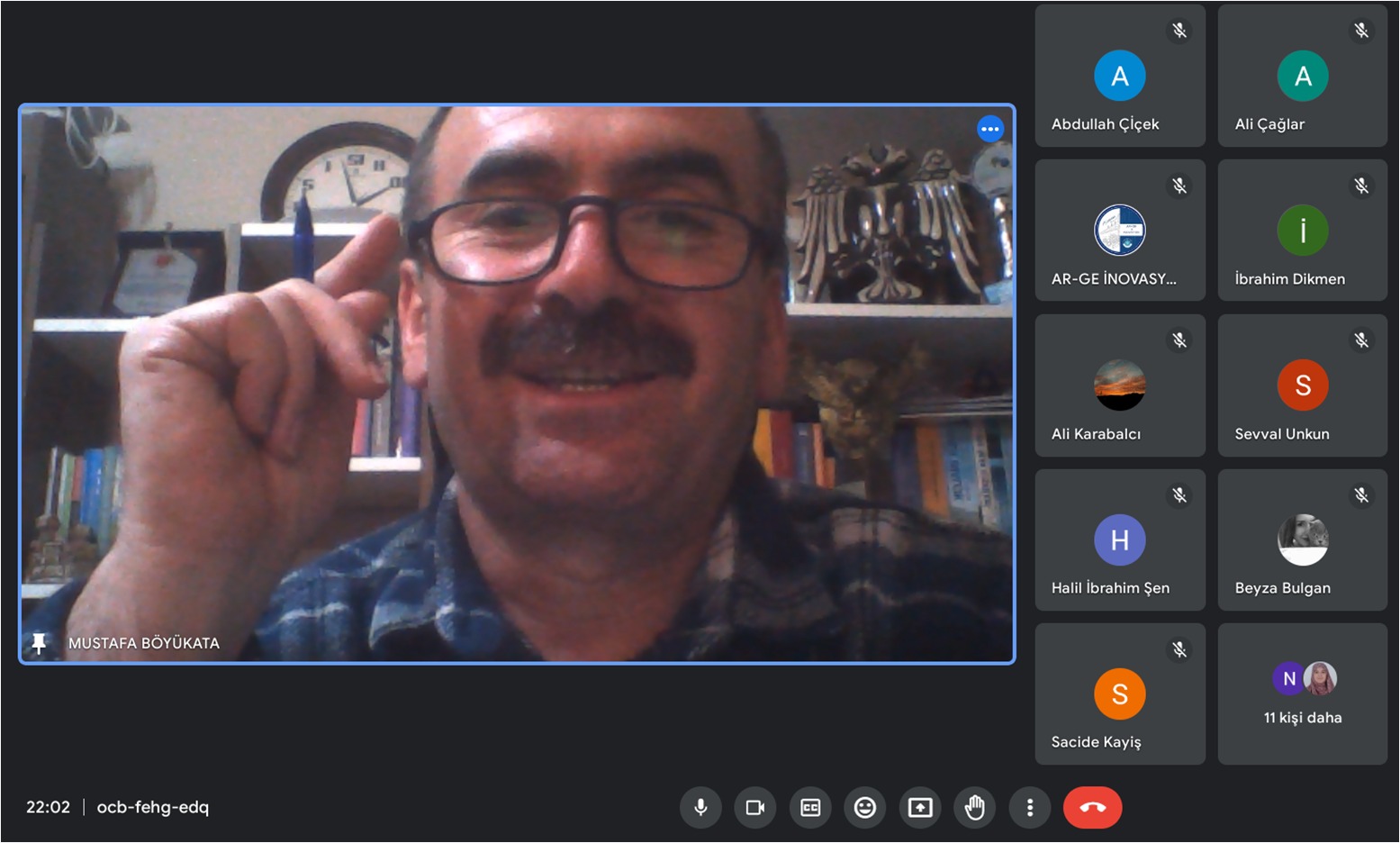
Task: Open the more options three-dot menu
Action: [1030, 808]
